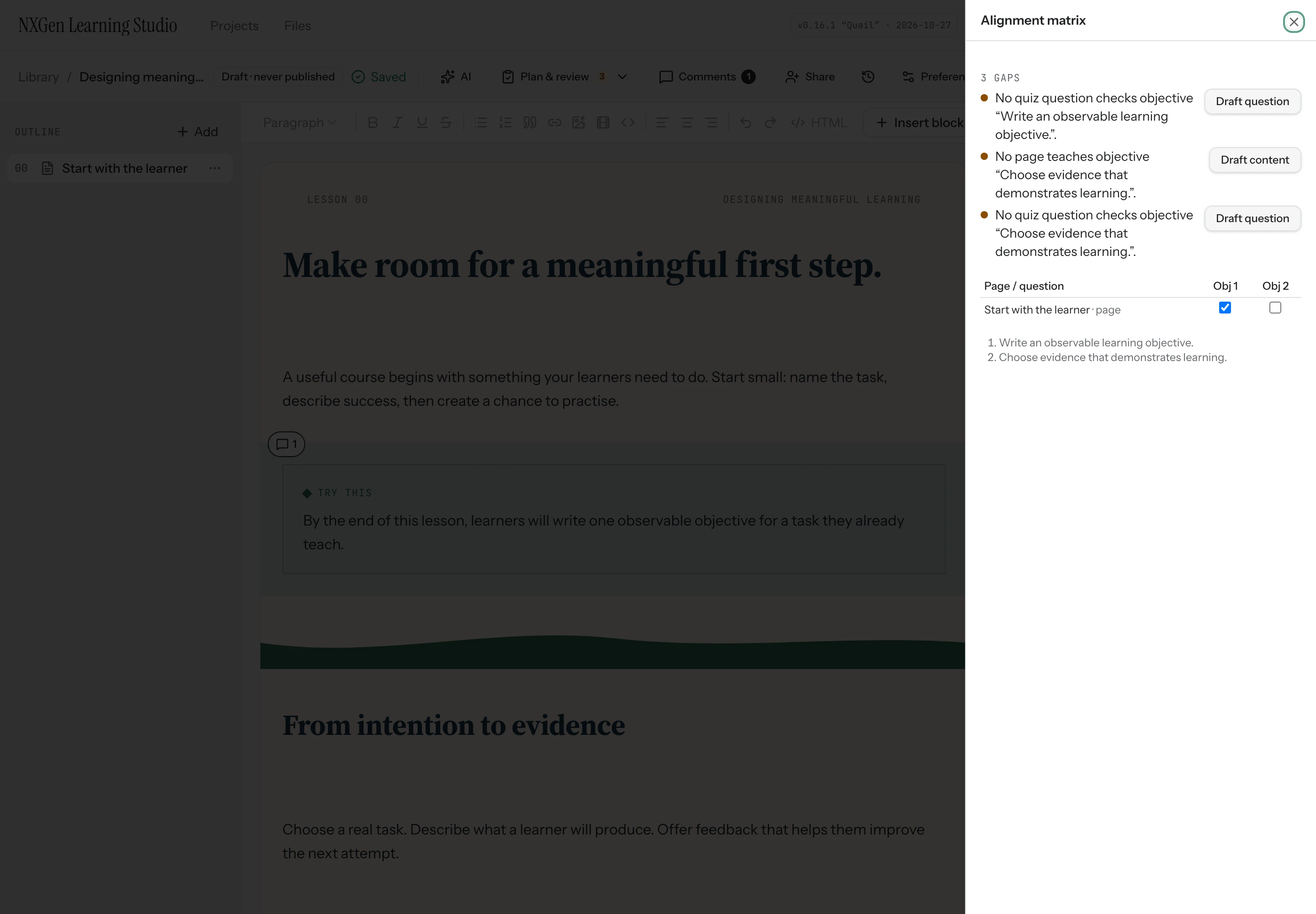Open the Files menu

(298, 26)
